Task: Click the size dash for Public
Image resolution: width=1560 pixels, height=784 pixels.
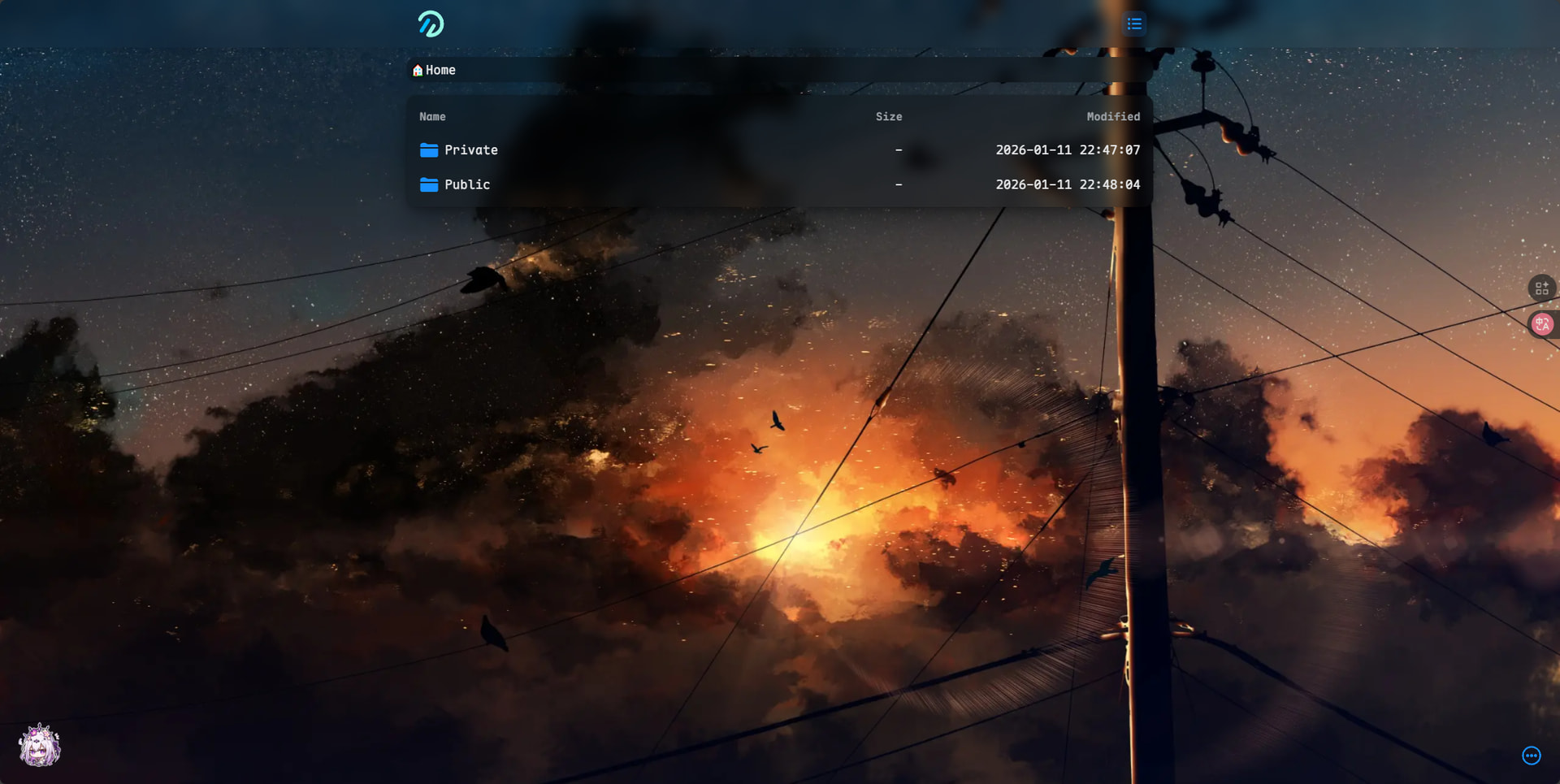Action: (899, 184)
